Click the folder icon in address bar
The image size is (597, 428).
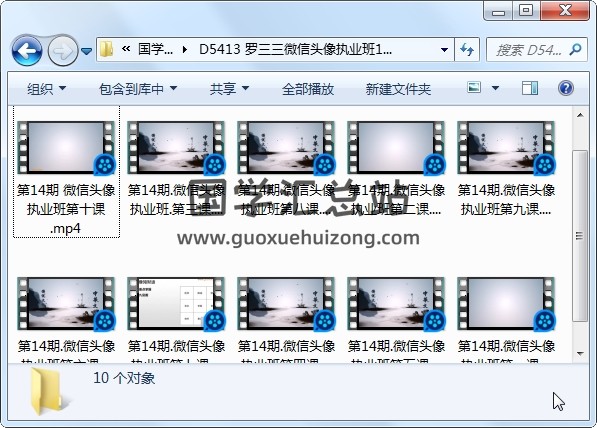(107, 50)
